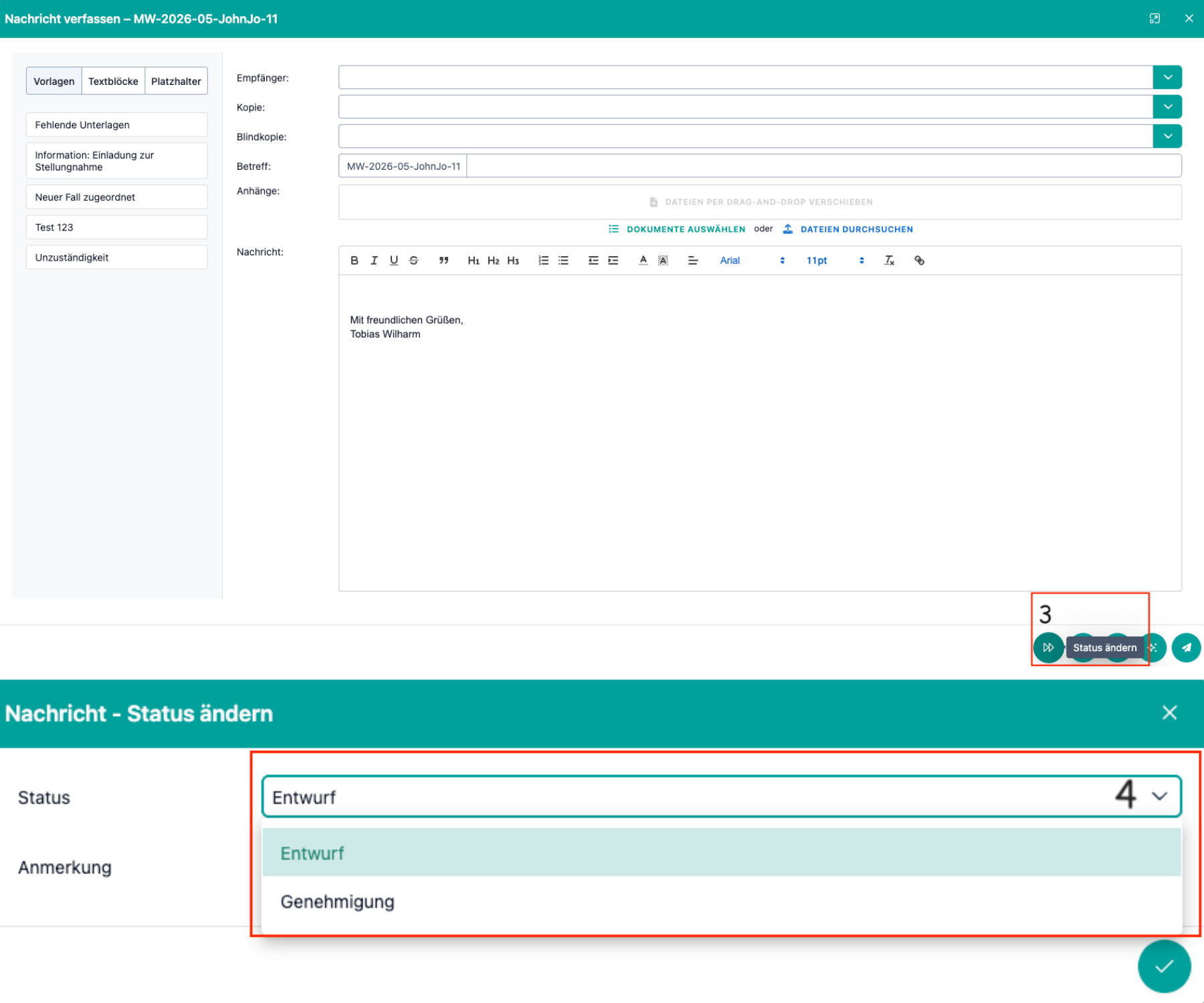Toggle italic formatting in message editor
This screenshot has width=1204, height=1003.
click(x=374, y=261)
